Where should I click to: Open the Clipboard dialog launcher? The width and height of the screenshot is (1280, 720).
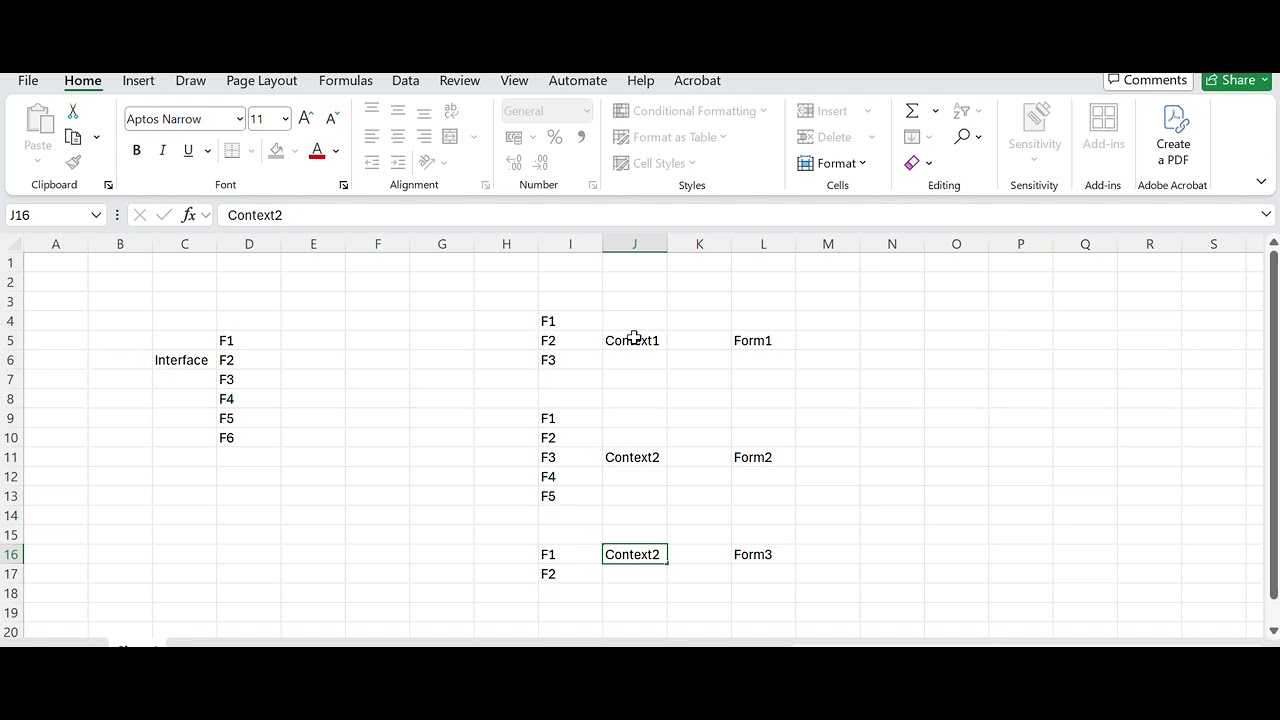click(108, 185)
